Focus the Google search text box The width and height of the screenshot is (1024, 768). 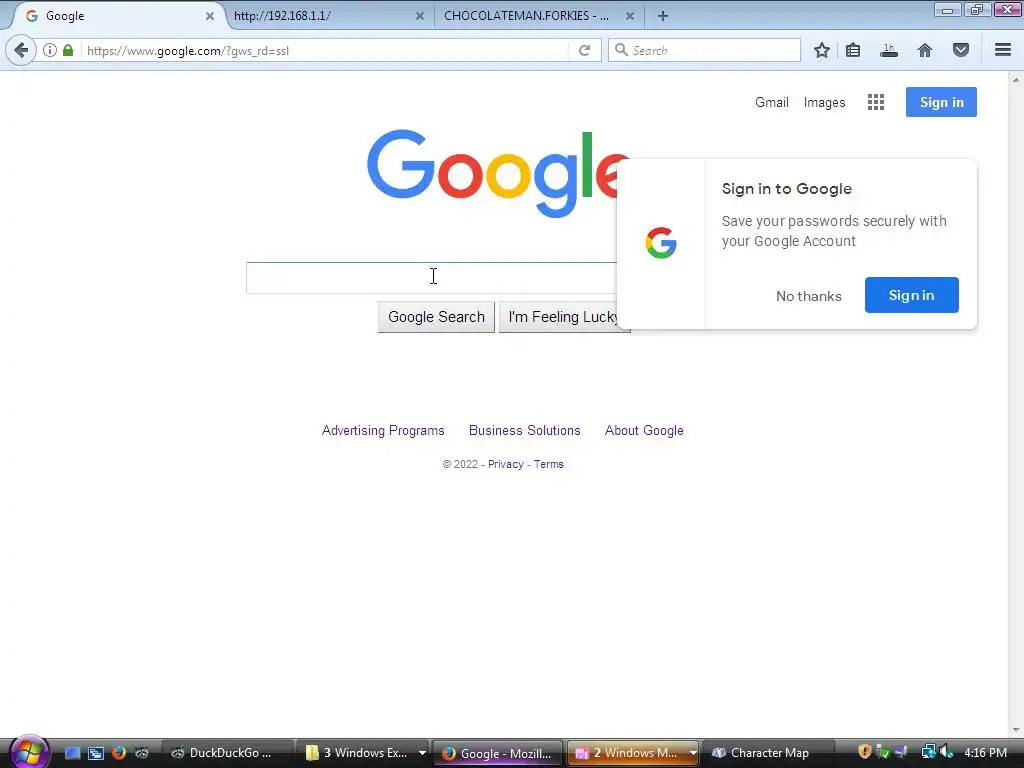point(431,278)
